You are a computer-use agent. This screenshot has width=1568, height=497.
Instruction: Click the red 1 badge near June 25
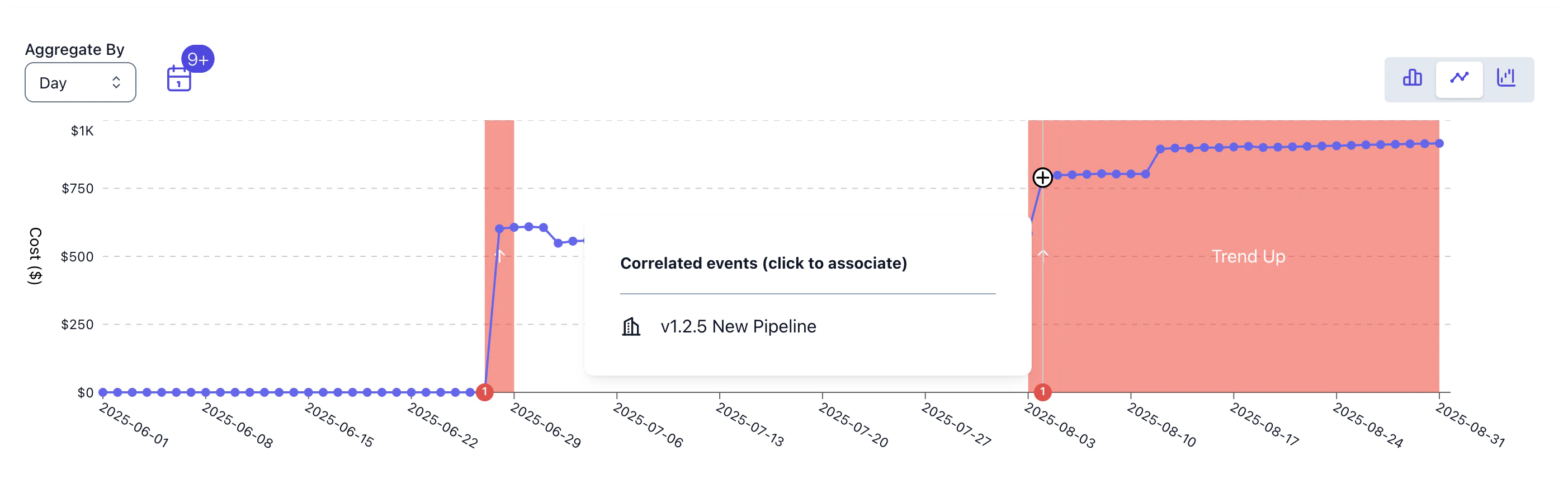pos(485,393)
